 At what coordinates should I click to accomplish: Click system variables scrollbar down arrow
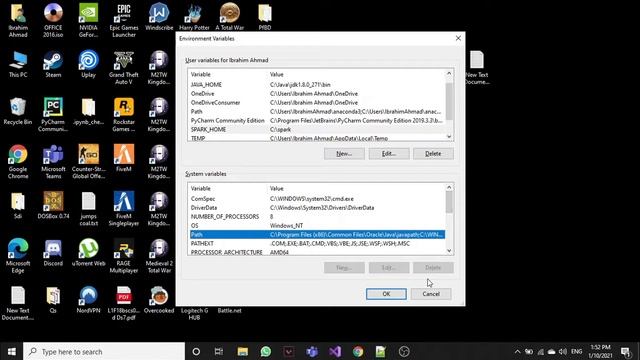click(x=449, y=251)
